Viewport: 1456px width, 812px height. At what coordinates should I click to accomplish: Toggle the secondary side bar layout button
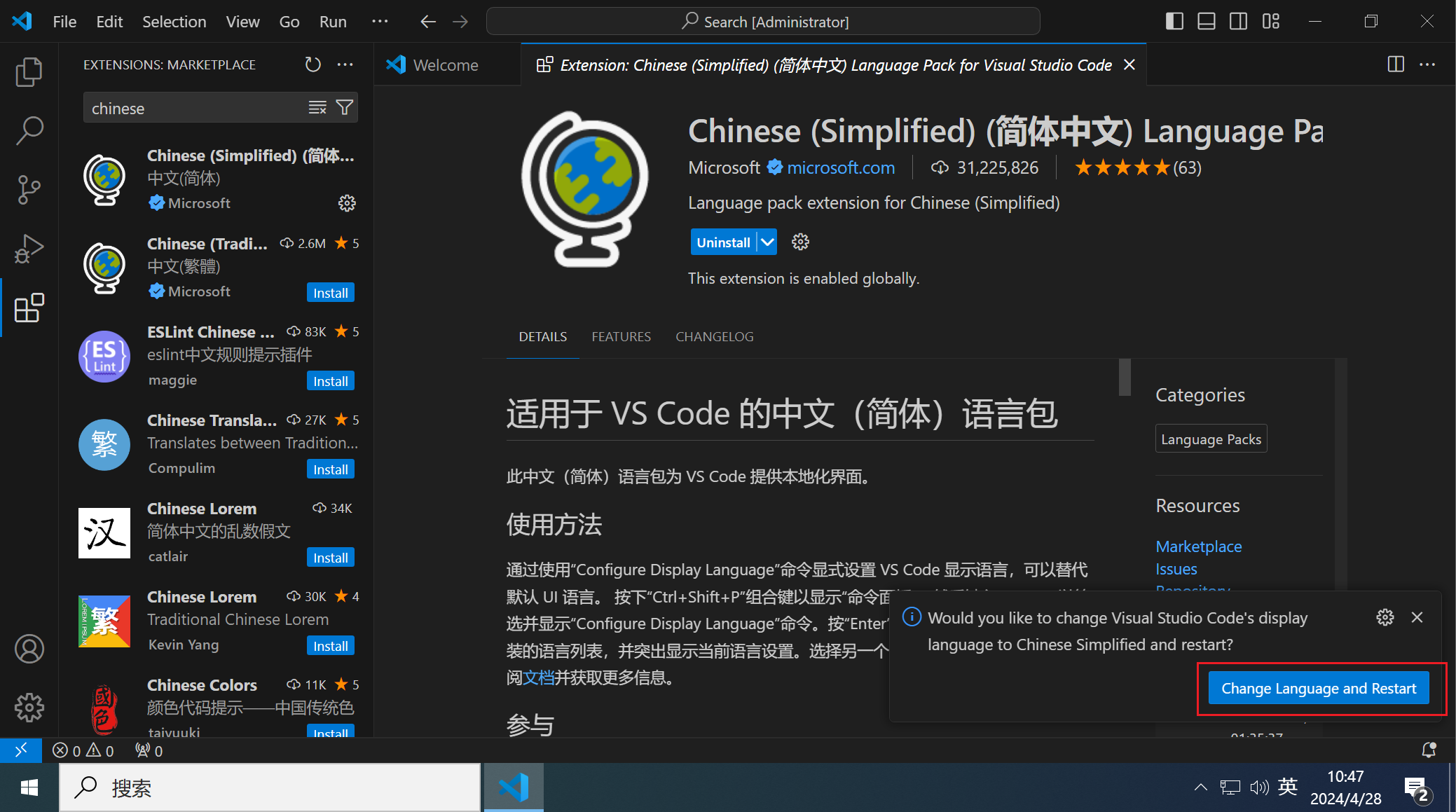coord(1238,22)
